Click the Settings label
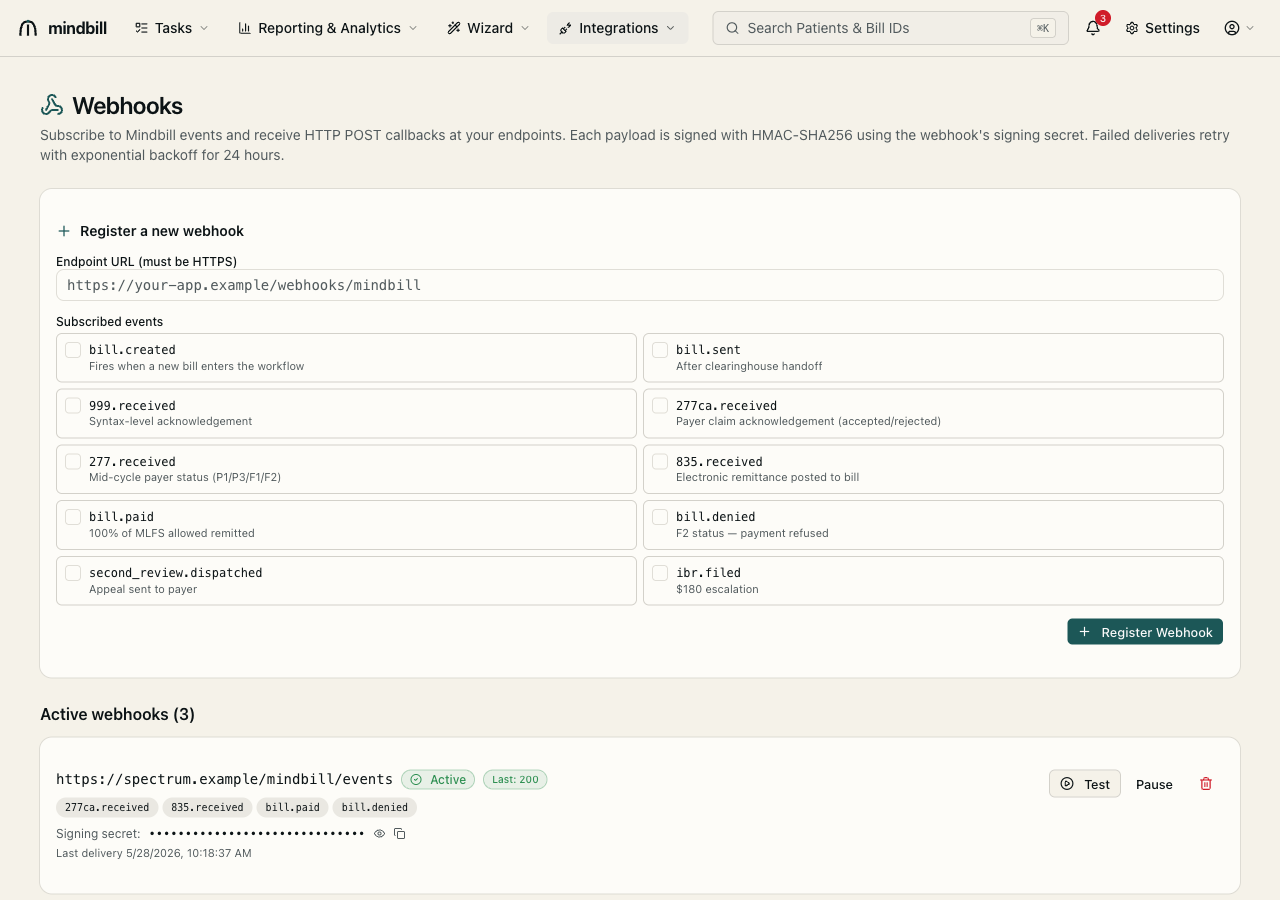Screen dimensions: 1280x900 tap(1172, 28)
